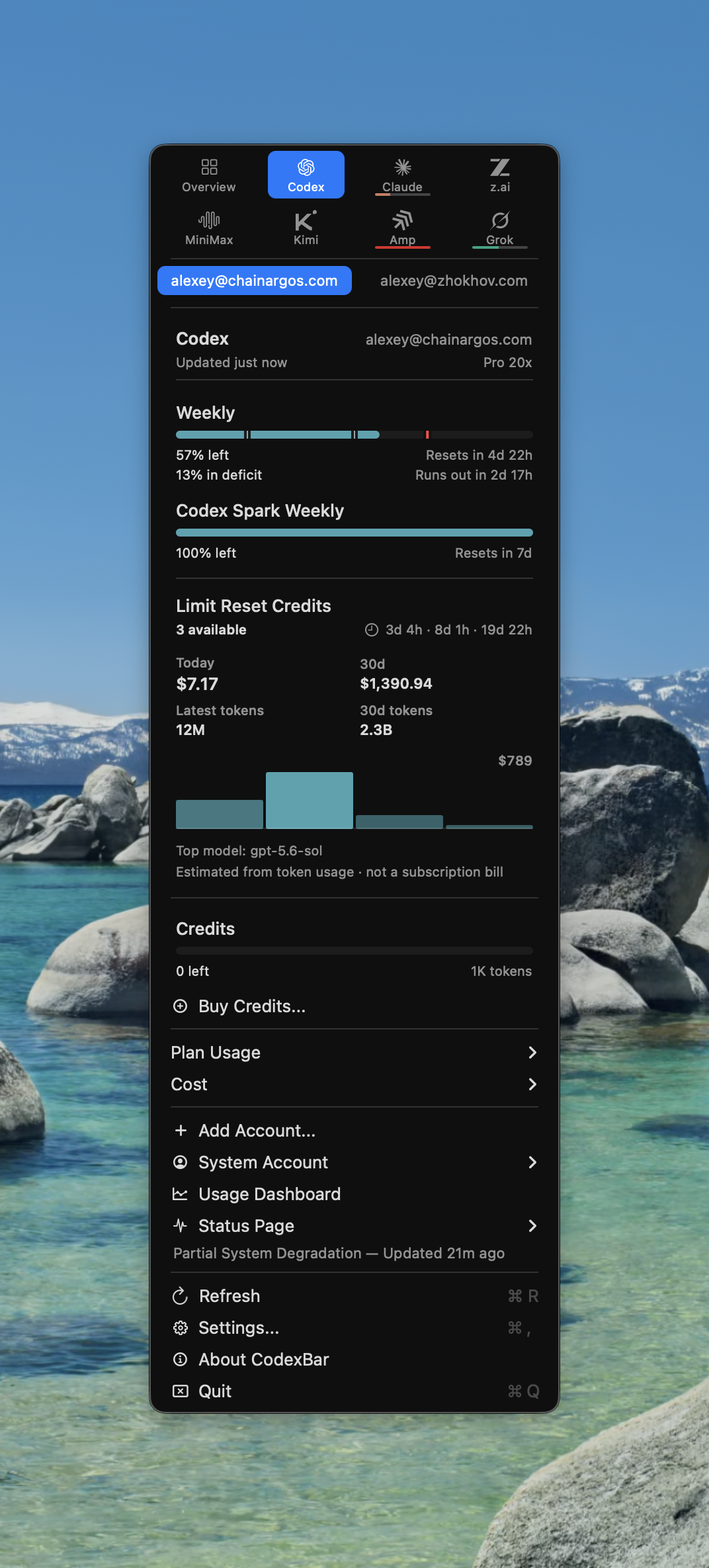709x1568 pixels.
Task: Open System Account menu entry
Action: click(x=354, y=1162)
